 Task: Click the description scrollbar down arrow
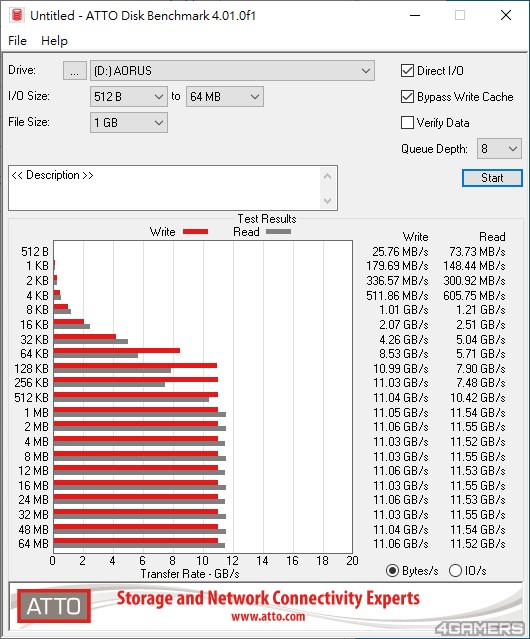328,200
